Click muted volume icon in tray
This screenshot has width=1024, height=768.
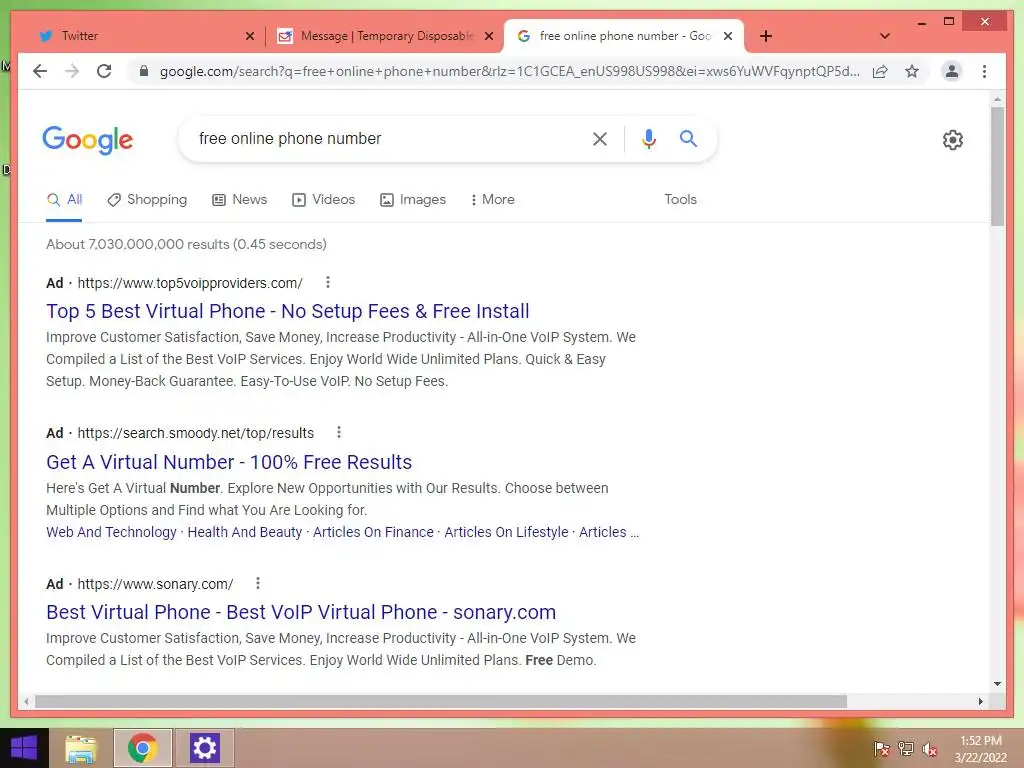(929, 749)
